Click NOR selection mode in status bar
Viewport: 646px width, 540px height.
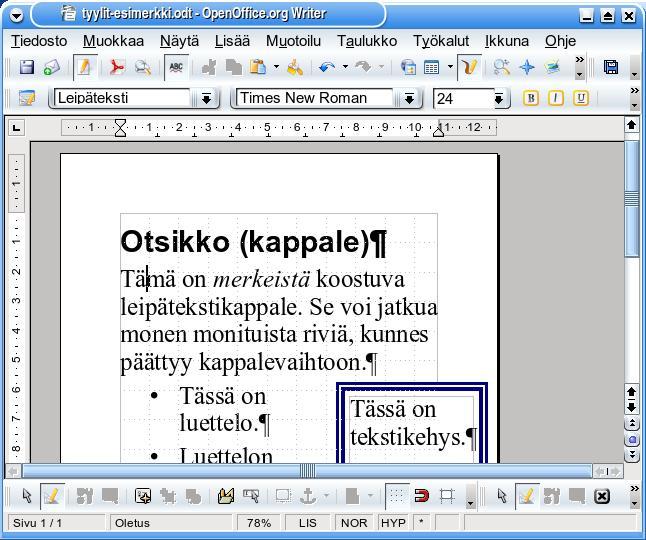coord(354,523)
